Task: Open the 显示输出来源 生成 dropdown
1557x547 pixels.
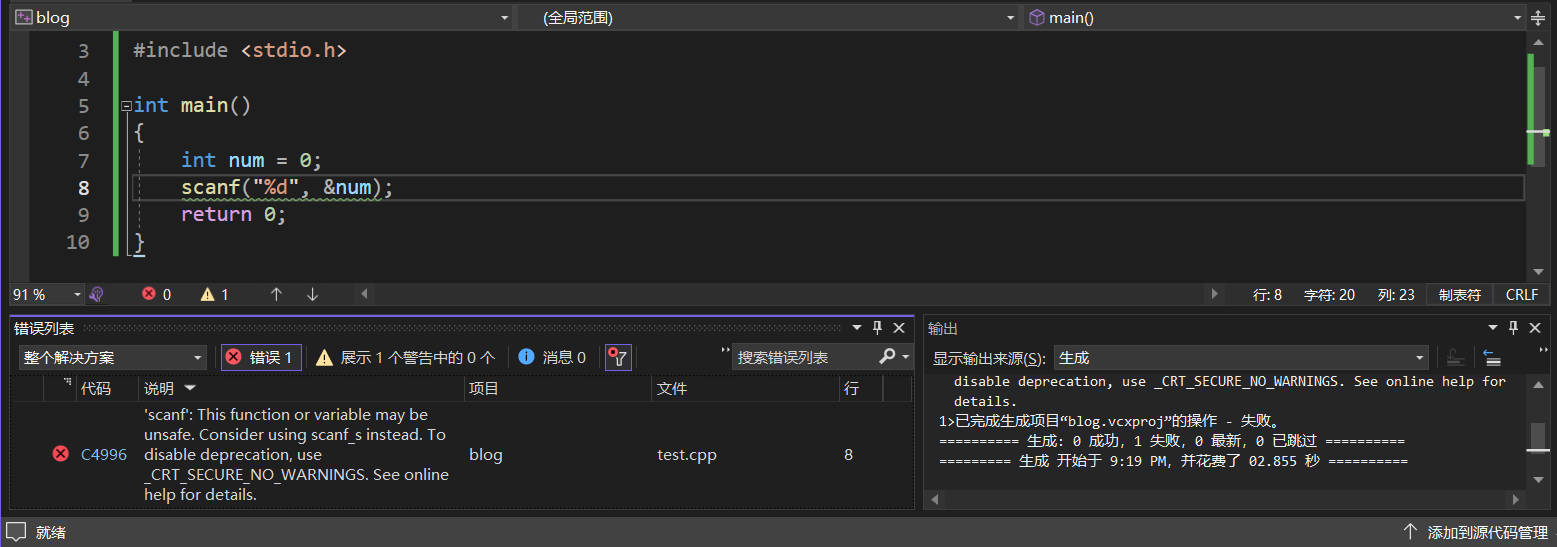Action: coord(1242,358)
